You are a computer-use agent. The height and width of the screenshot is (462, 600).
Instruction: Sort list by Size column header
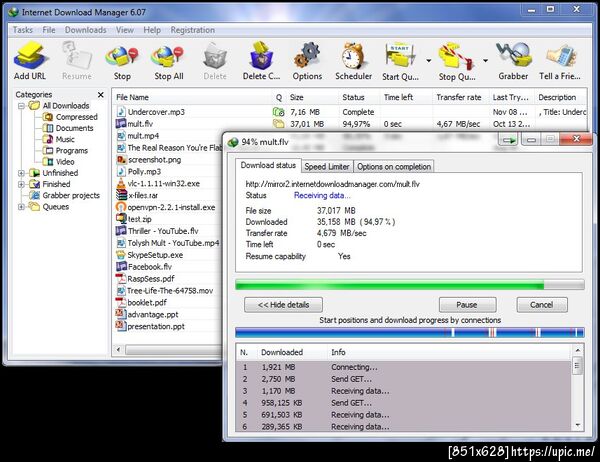point(297,97)
